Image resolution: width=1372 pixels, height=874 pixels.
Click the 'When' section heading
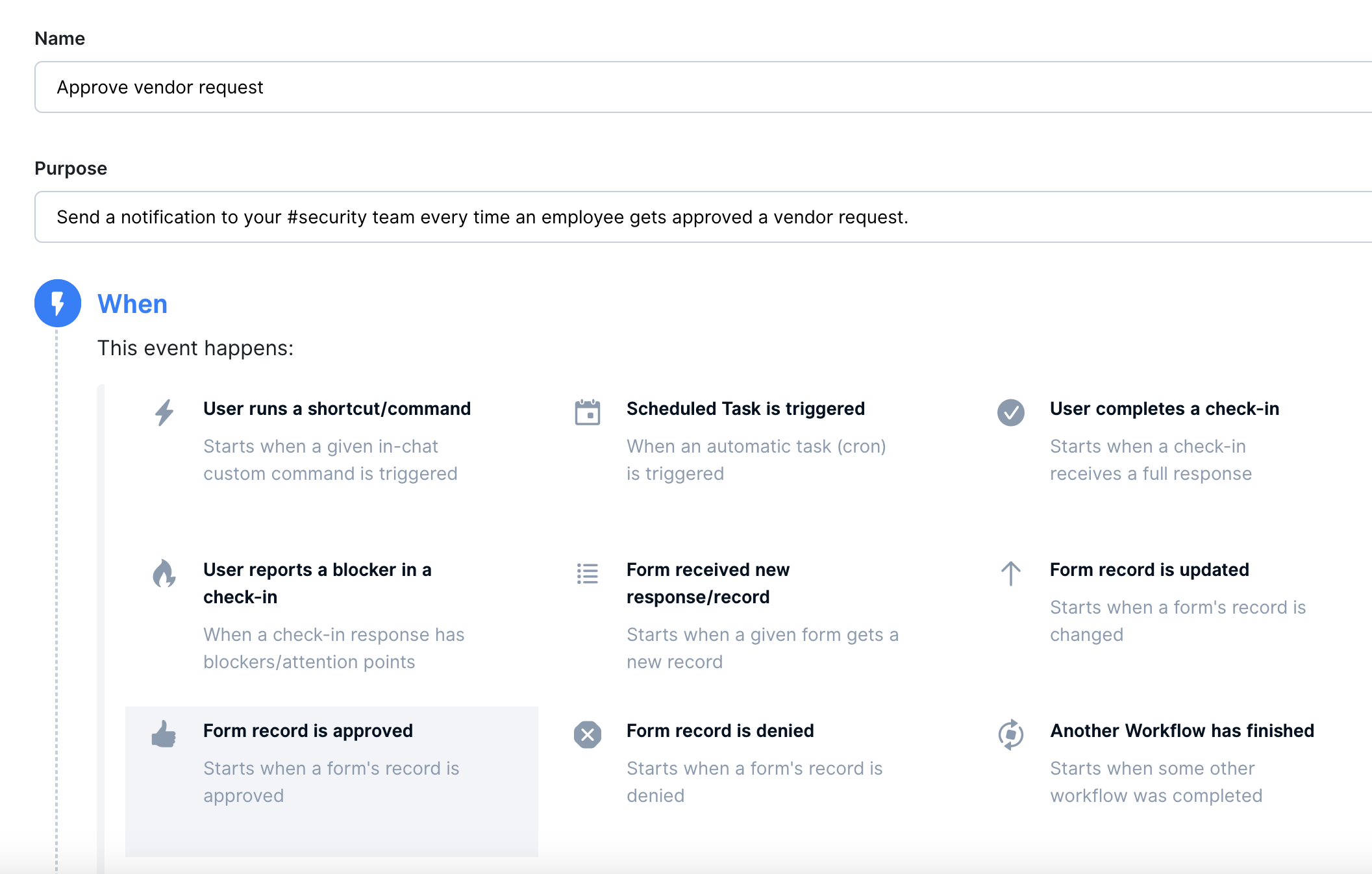pyautogui.click(x=132, y=304)
